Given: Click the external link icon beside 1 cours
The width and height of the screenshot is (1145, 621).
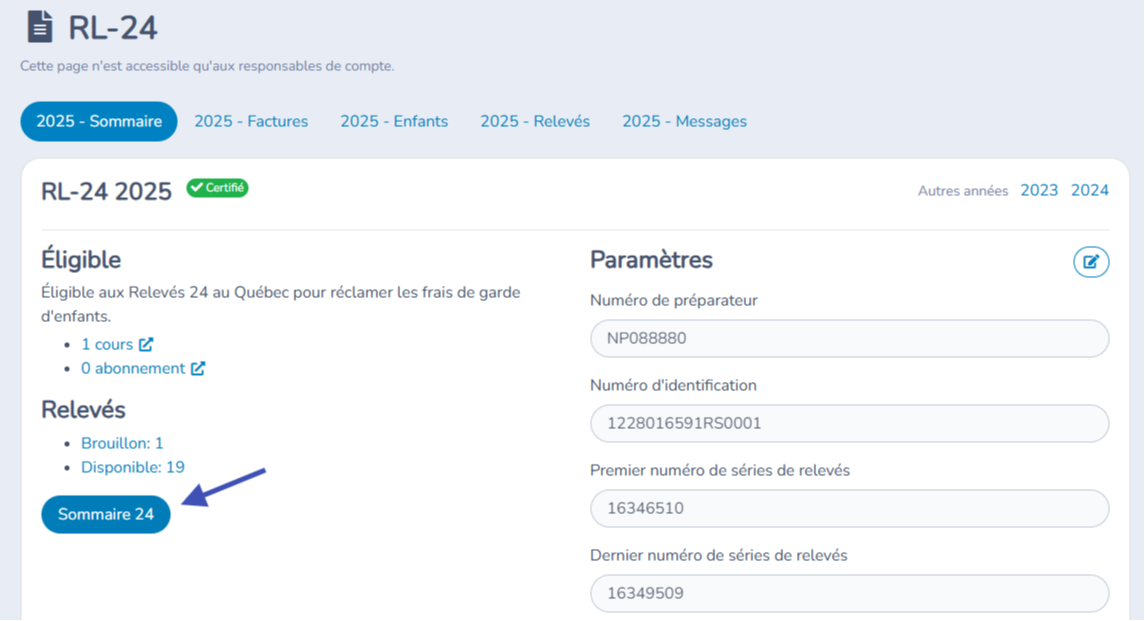Looking at the screenshot, I should click(146, 344).
